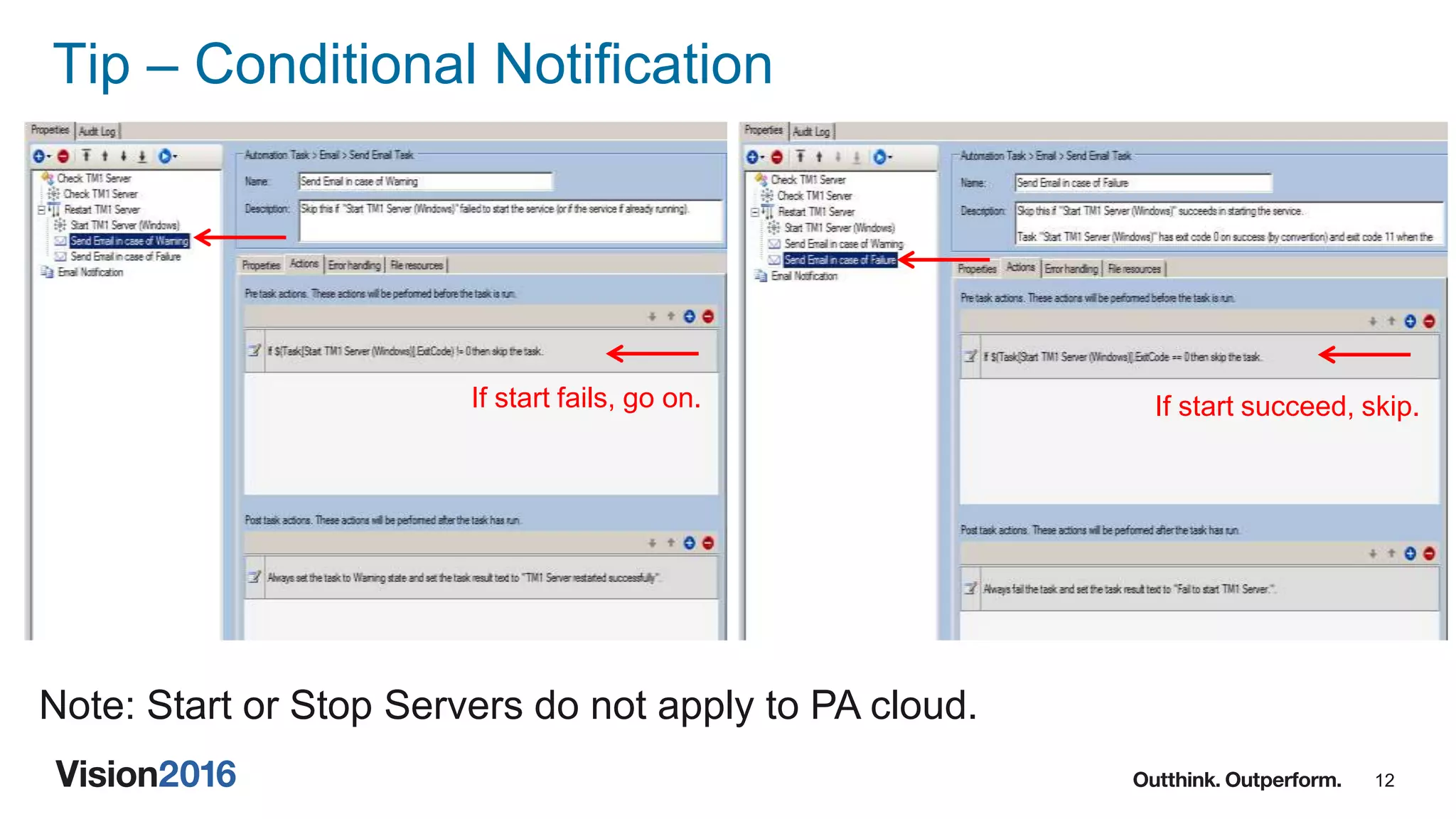Image resolution: width=1456 pixels, height=819 pixels.
Task: Switch to Error handling tab in right window
Action: tap(1071, 269)
